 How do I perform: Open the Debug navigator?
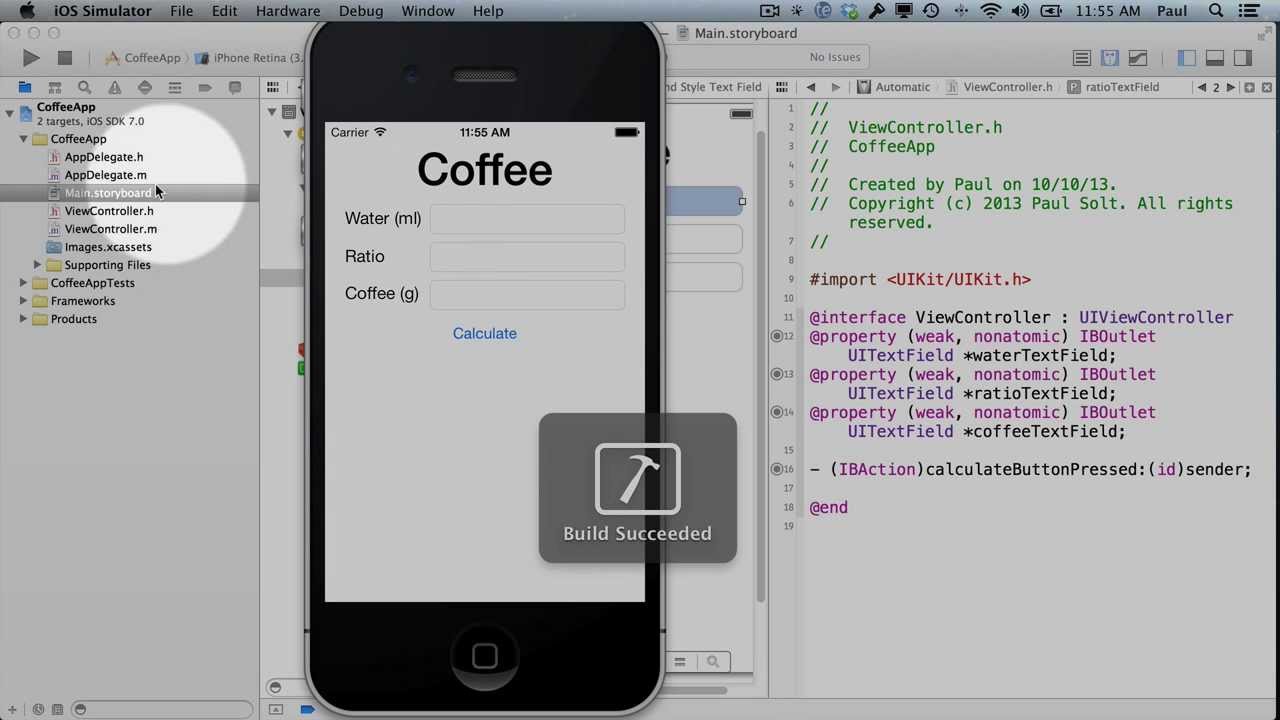coord(175,88)
